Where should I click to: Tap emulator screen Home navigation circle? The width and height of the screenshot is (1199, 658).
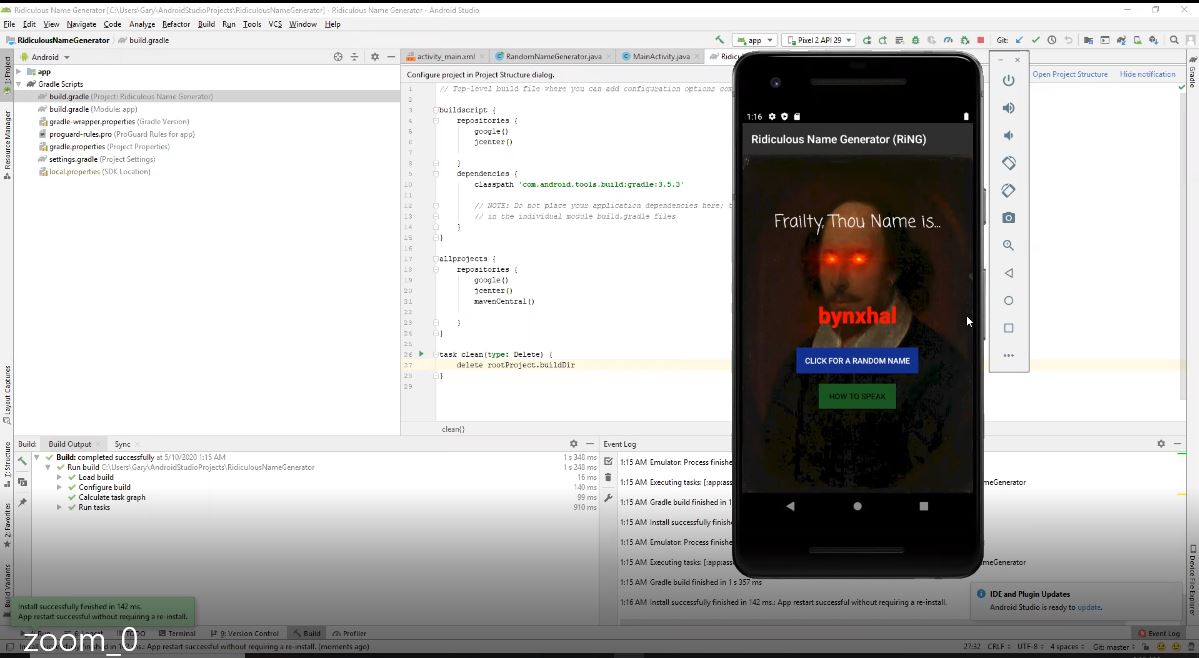click(x=857, y=506)
